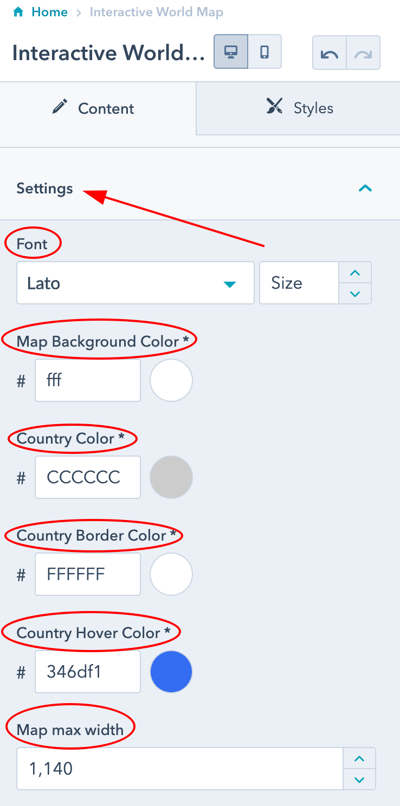400x806 pixels.
Task: Decrease font size with down arrow
Action: coord(355,294)
